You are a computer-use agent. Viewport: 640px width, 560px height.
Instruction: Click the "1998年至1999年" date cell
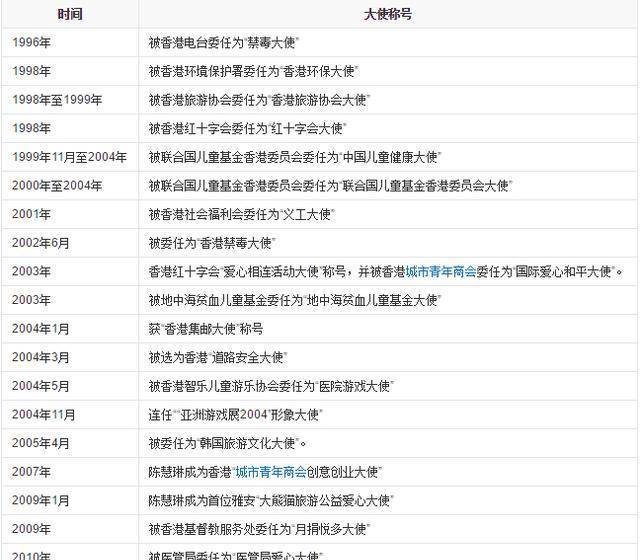click(57, 100)
